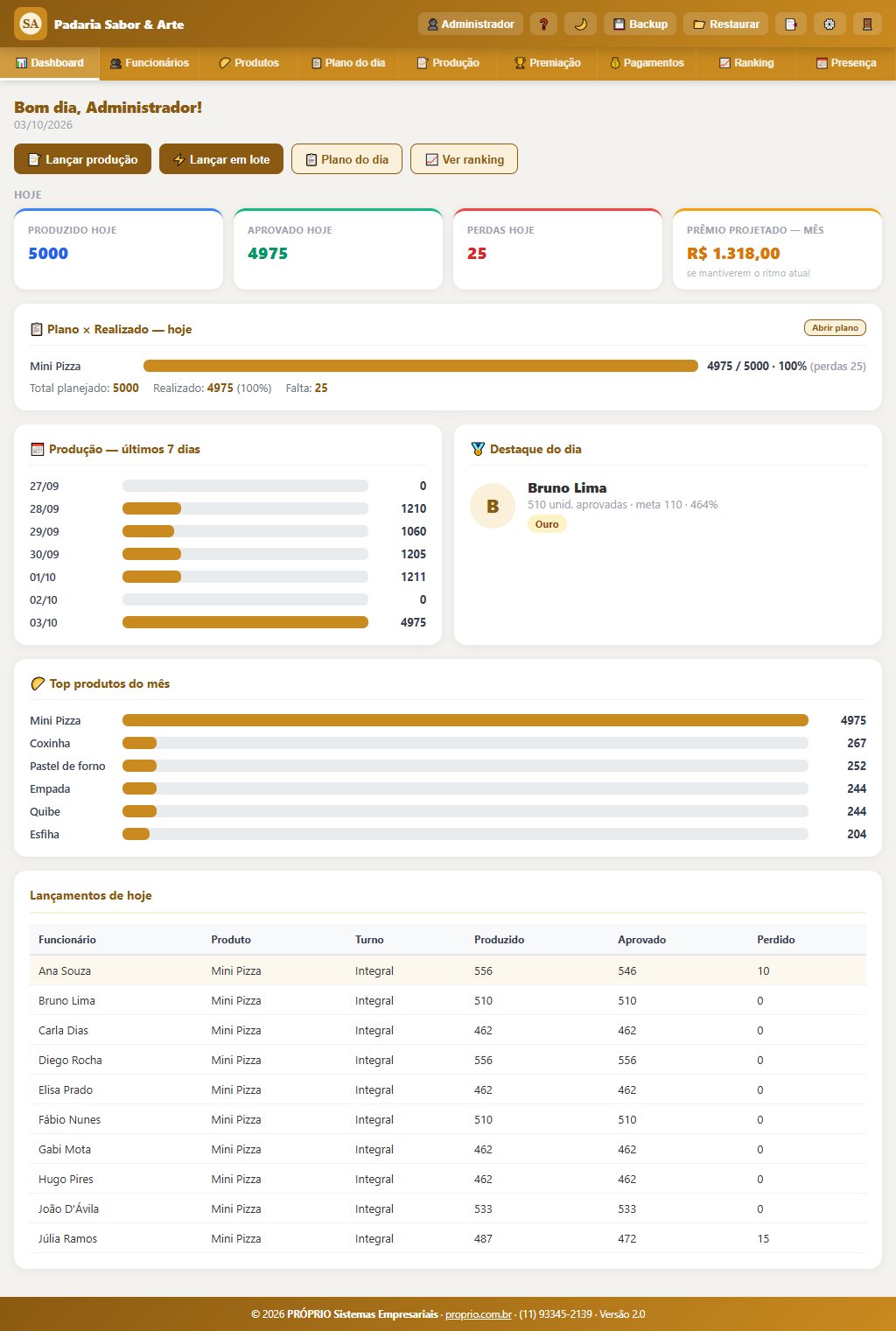Click the proprio.com.br footer link
This screenshot has width=896, height=1331.
tap(479, 1314)
